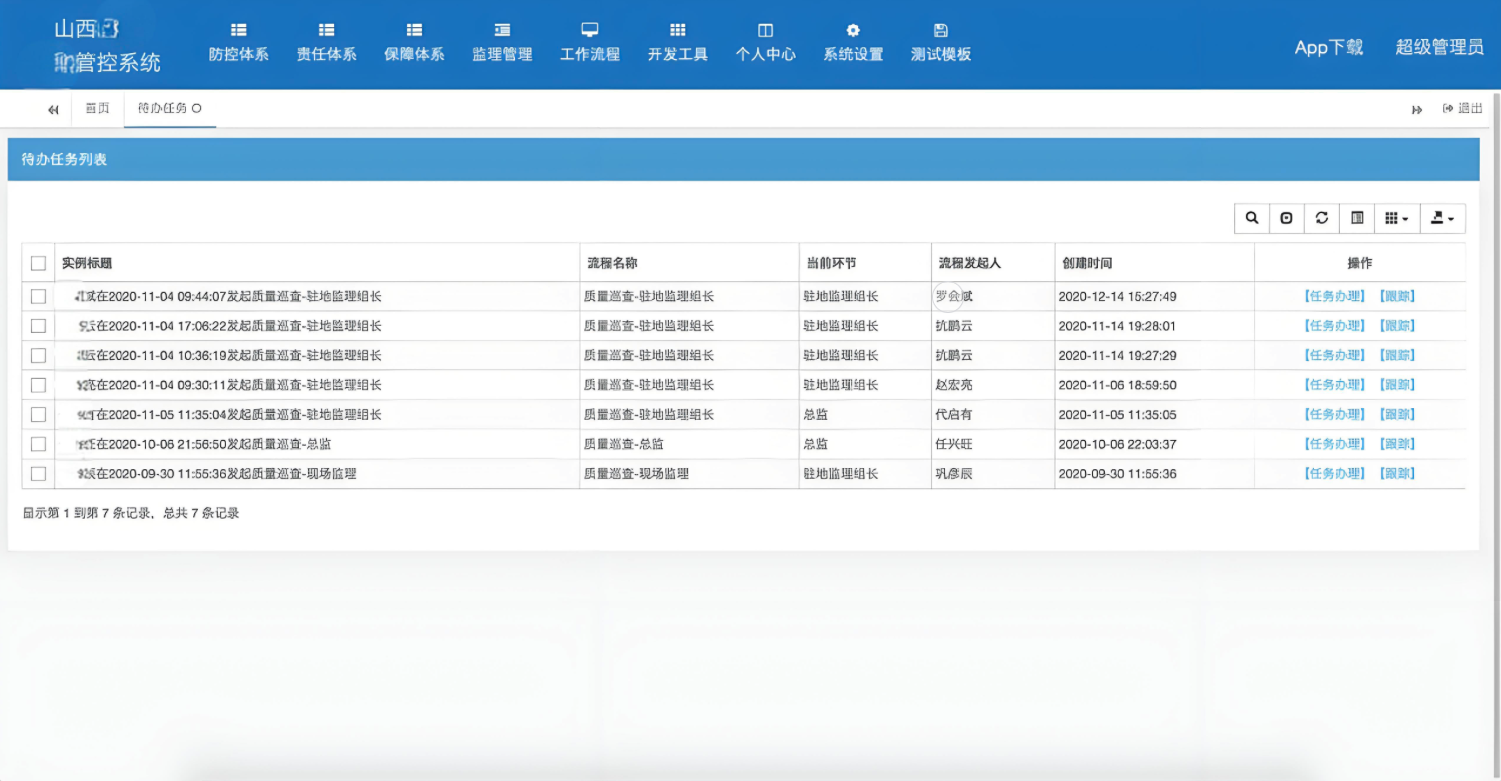Screen dimensions: 1501x781
Task: Click 跟踪 for the 2020-11-14 19:27:29 row
Action: [x=1396, y=355]
